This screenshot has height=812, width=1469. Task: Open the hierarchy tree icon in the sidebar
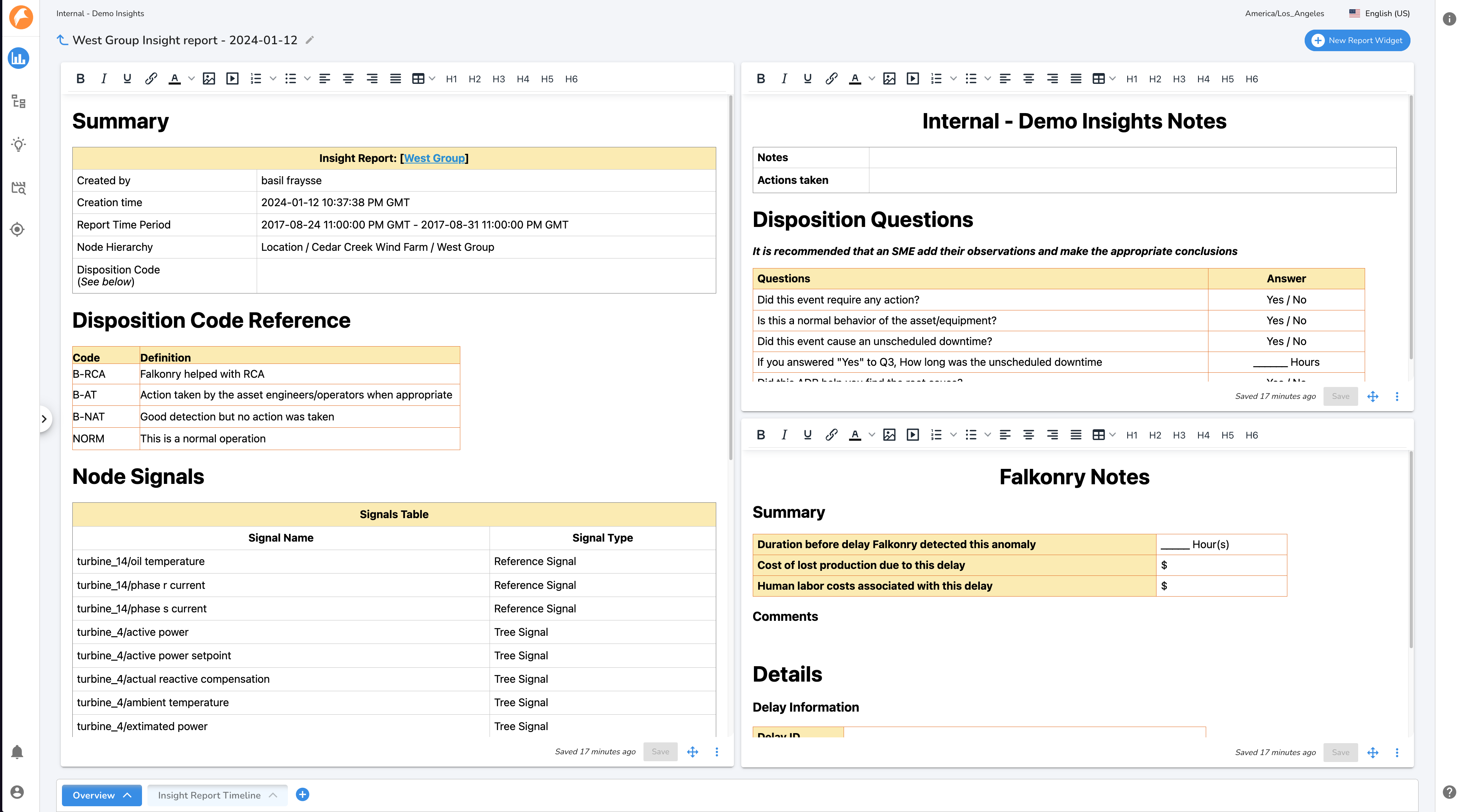click(x=19, y=102)
